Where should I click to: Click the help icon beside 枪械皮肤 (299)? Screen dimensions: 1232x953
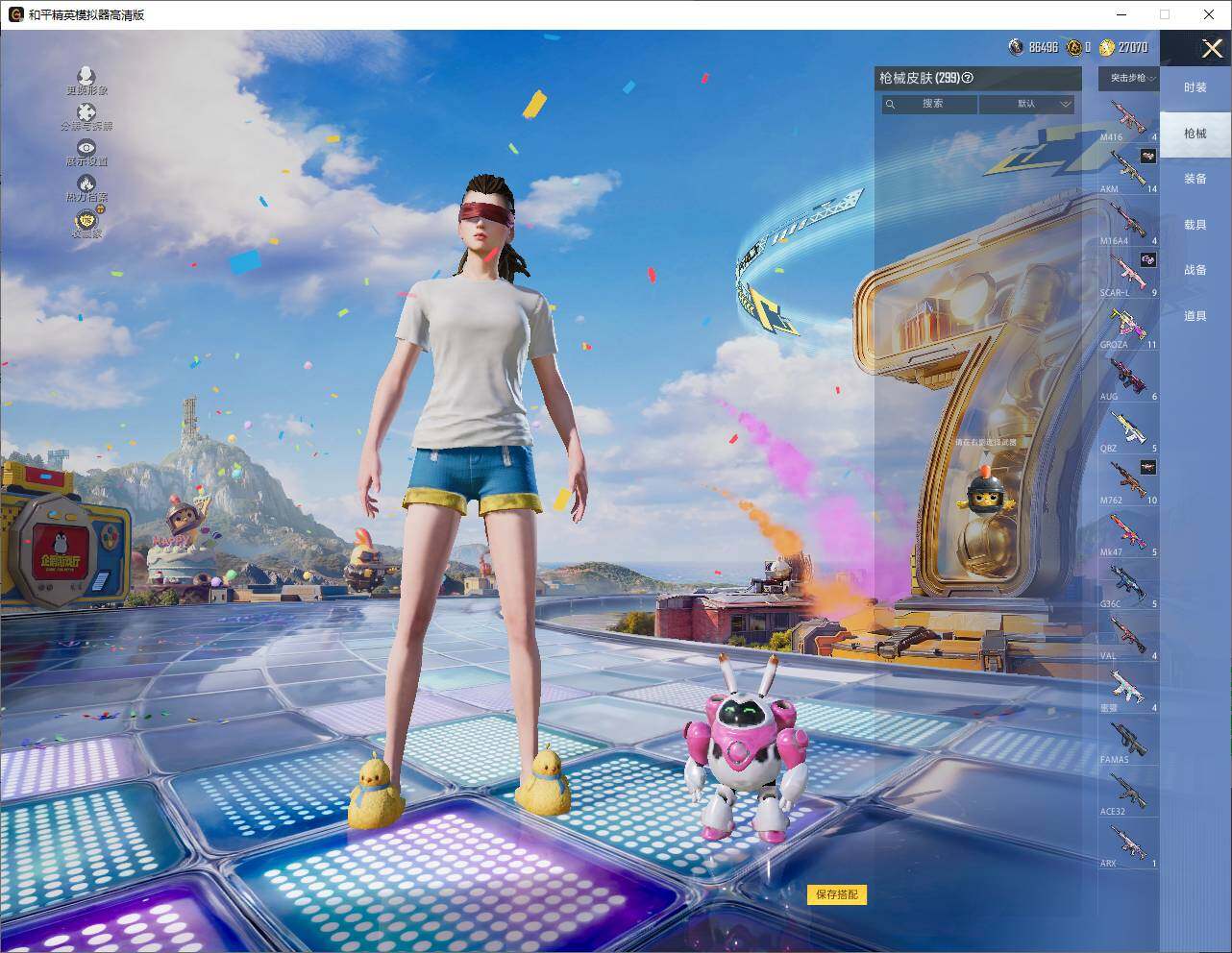968,79
